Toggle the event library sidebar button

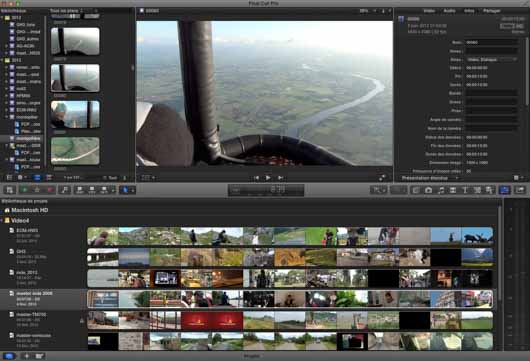[x=9, y=177]
